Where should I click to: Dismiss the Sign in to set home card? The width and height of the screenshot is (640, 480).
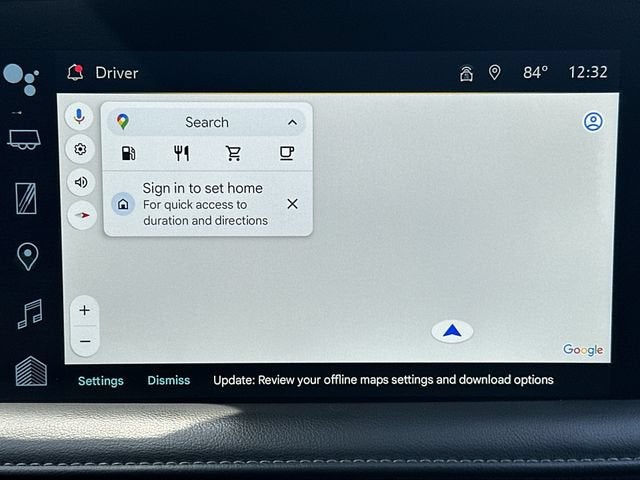click(x=292, y=204)
